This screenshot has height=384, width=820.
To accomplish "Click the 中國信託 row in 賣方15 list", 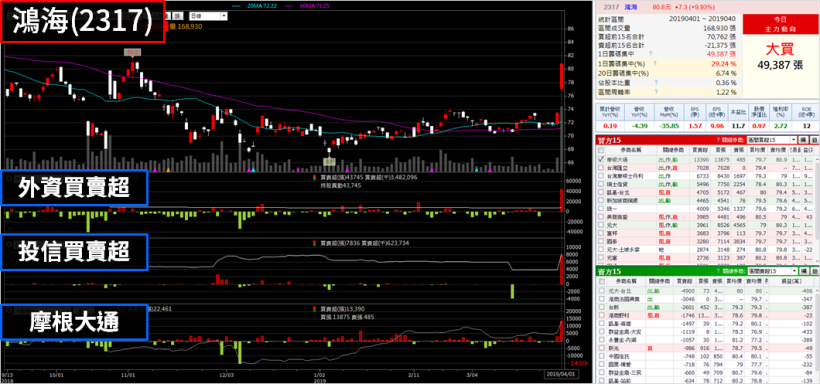I will pyautogui.click(x=705, y=356).
